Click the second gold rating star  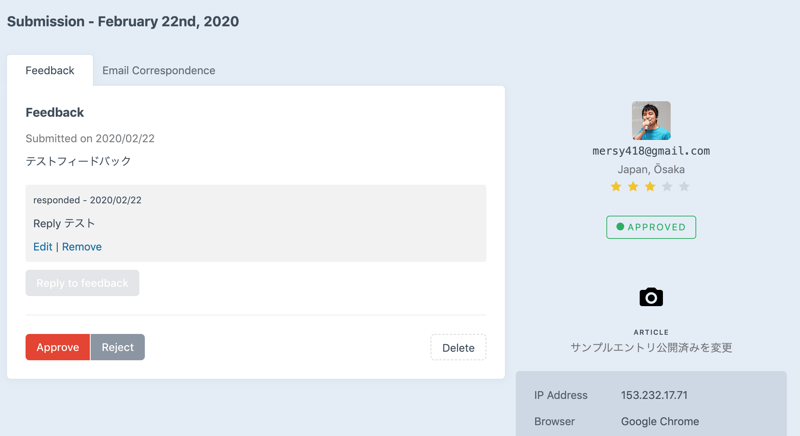[633, 187]
